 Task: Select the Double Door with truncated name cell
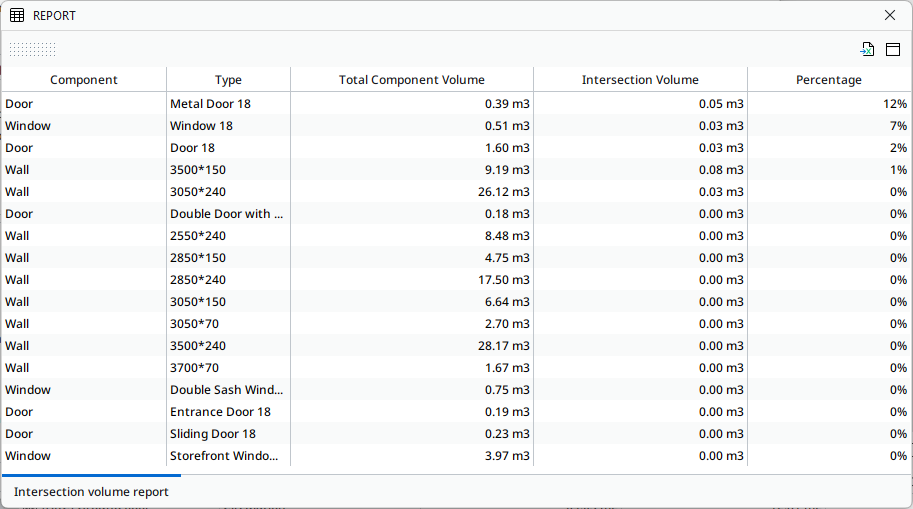227,214
